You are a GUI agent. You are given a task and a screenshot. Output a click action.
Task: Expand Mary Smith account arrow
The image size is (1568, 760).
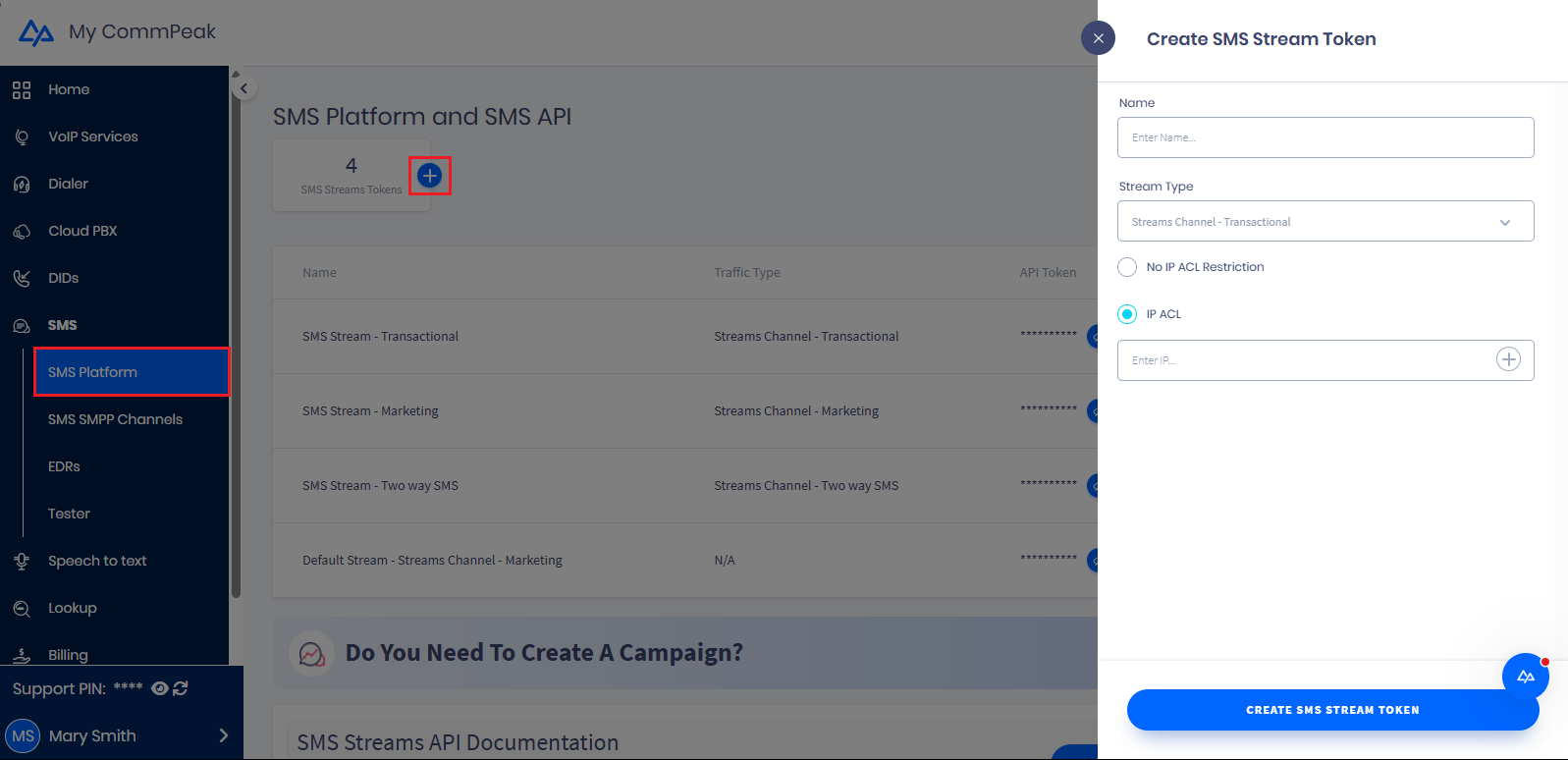pos(224,735)
